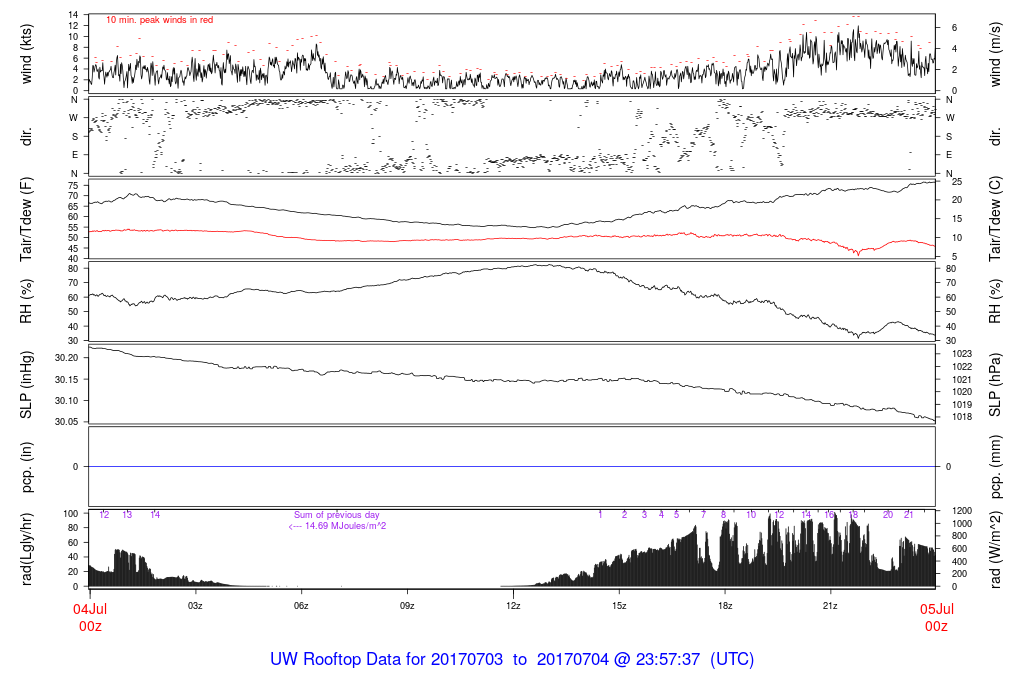Select the 05Jul 00z end date label

(936, 618)
